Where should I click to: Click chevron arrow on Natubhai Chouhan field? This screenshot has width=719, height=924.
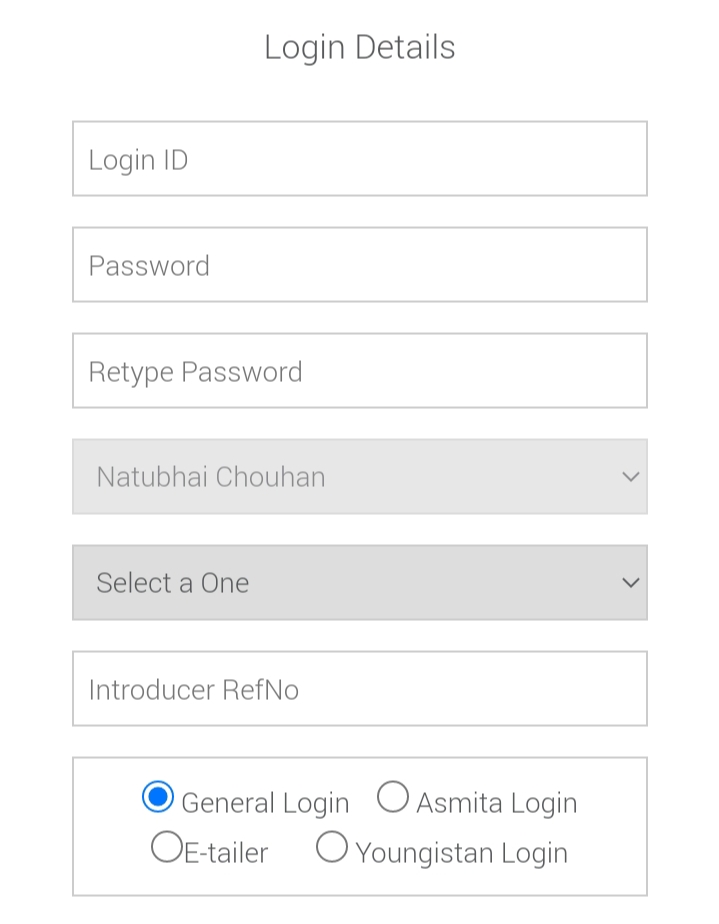630,477
